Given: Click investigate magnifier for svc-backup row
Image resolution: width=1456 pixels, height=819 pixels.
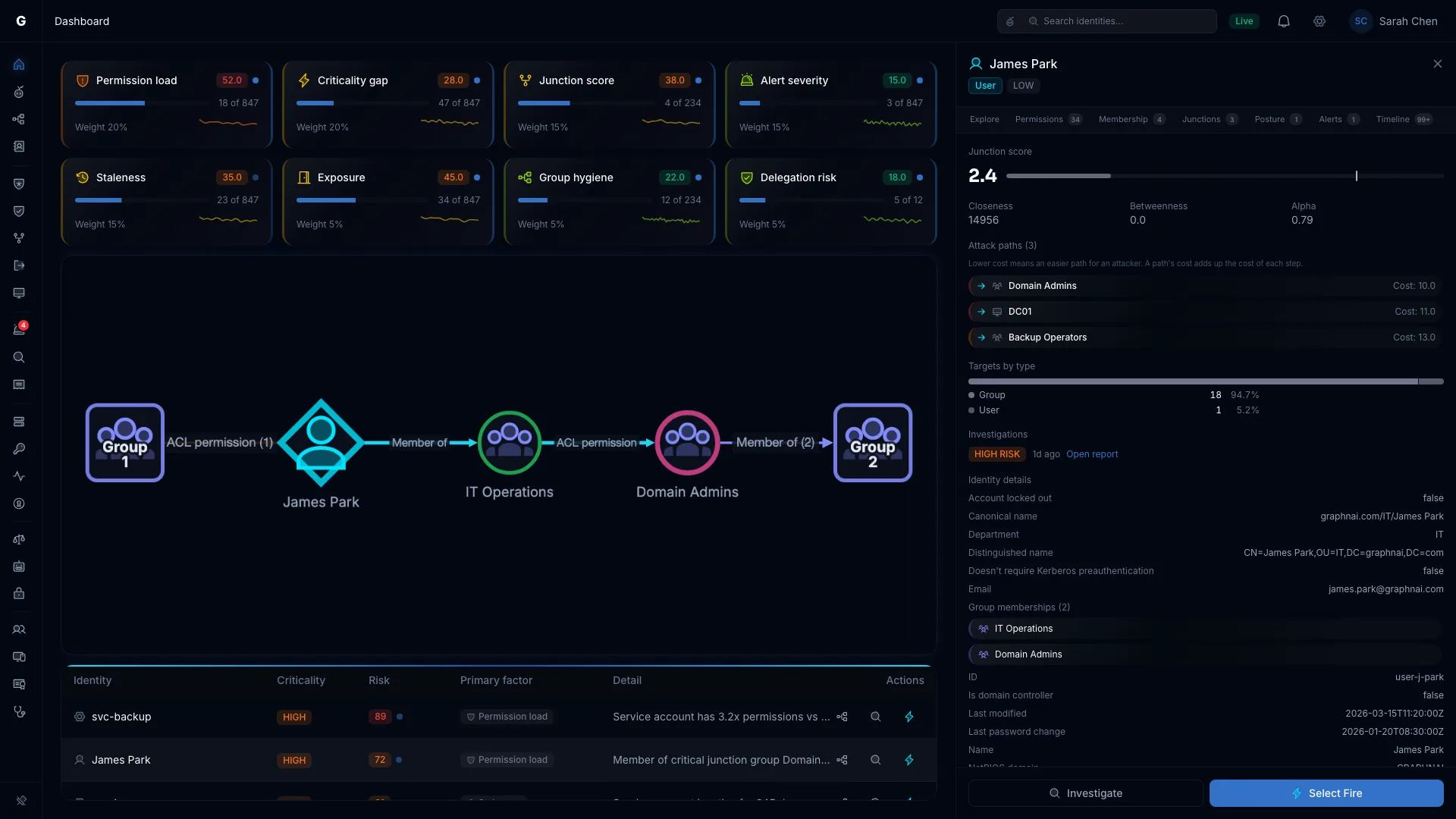Looking at the screenshot, I should (875, 717).
